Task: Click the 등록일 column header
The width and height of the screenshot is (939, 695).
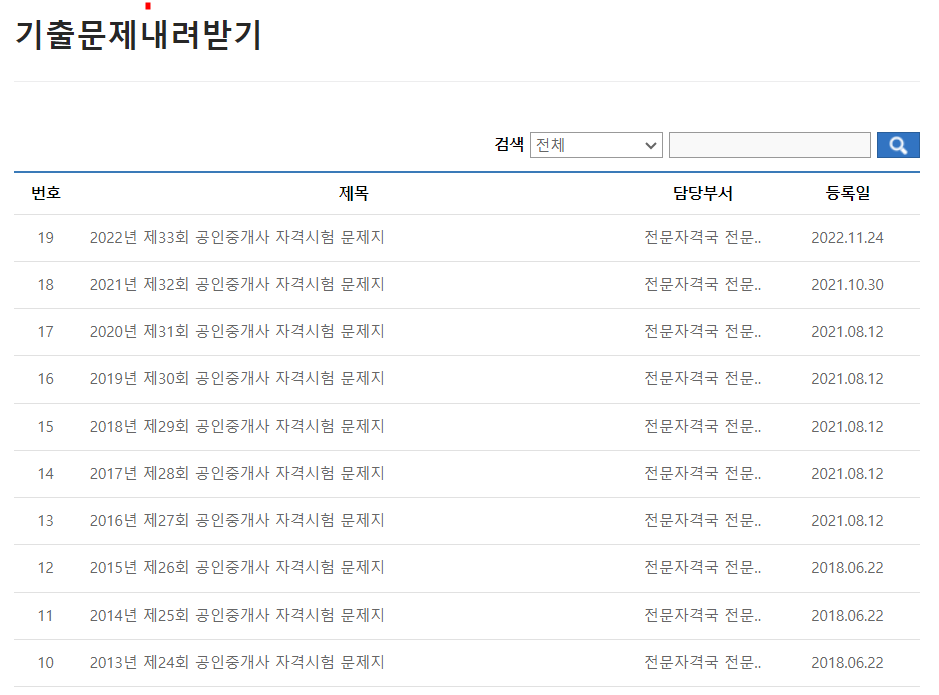Action: pyautogui.click(x=847, y=193)
